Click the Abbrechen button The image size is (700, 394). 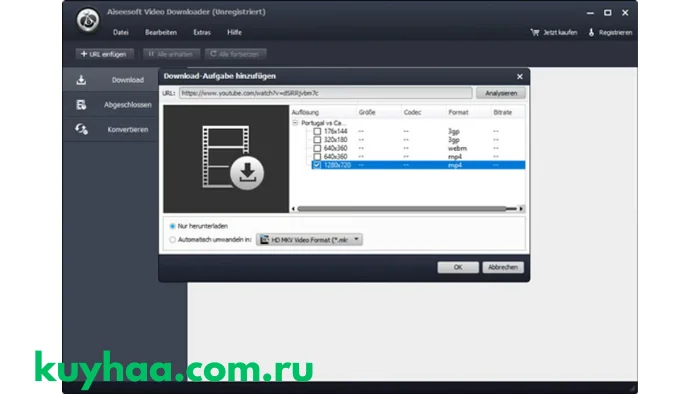click(x=503, y=267)
